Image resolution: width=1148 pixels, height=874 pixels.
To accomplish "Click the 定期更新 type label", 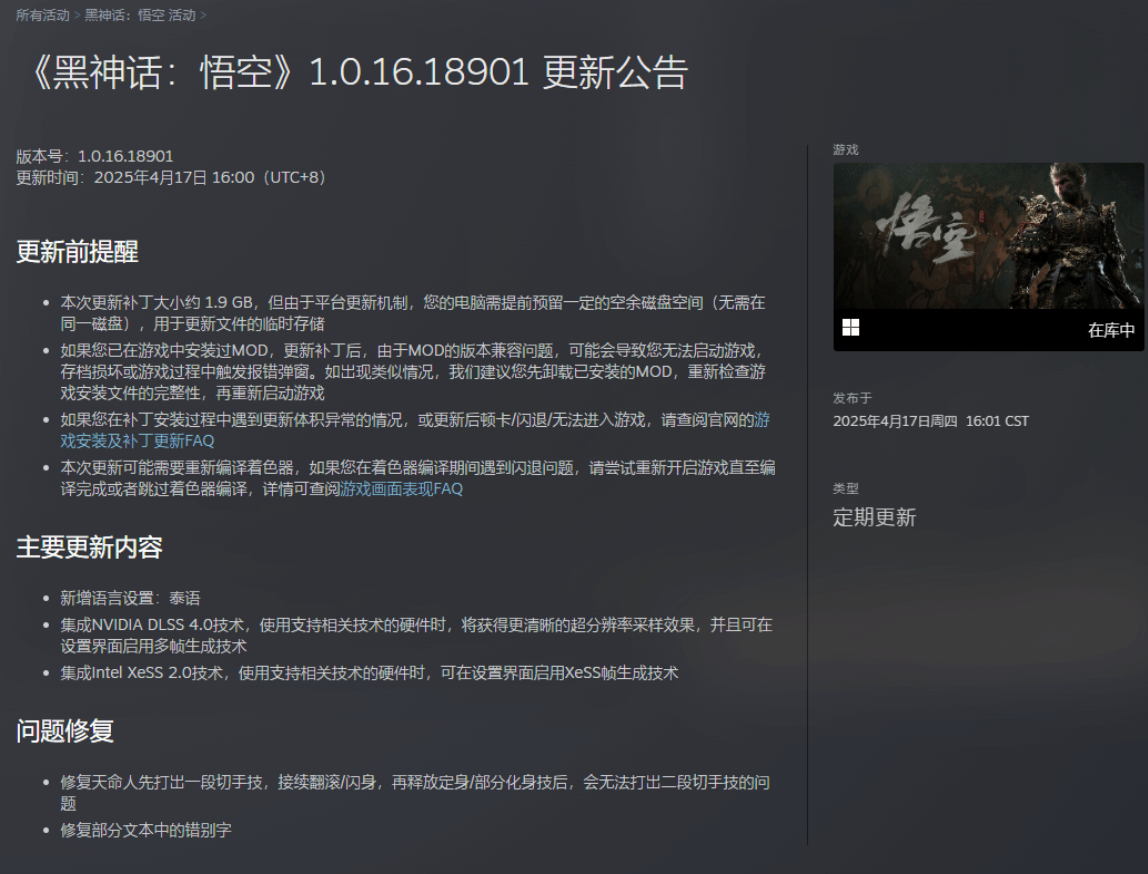I will (874, 518).
